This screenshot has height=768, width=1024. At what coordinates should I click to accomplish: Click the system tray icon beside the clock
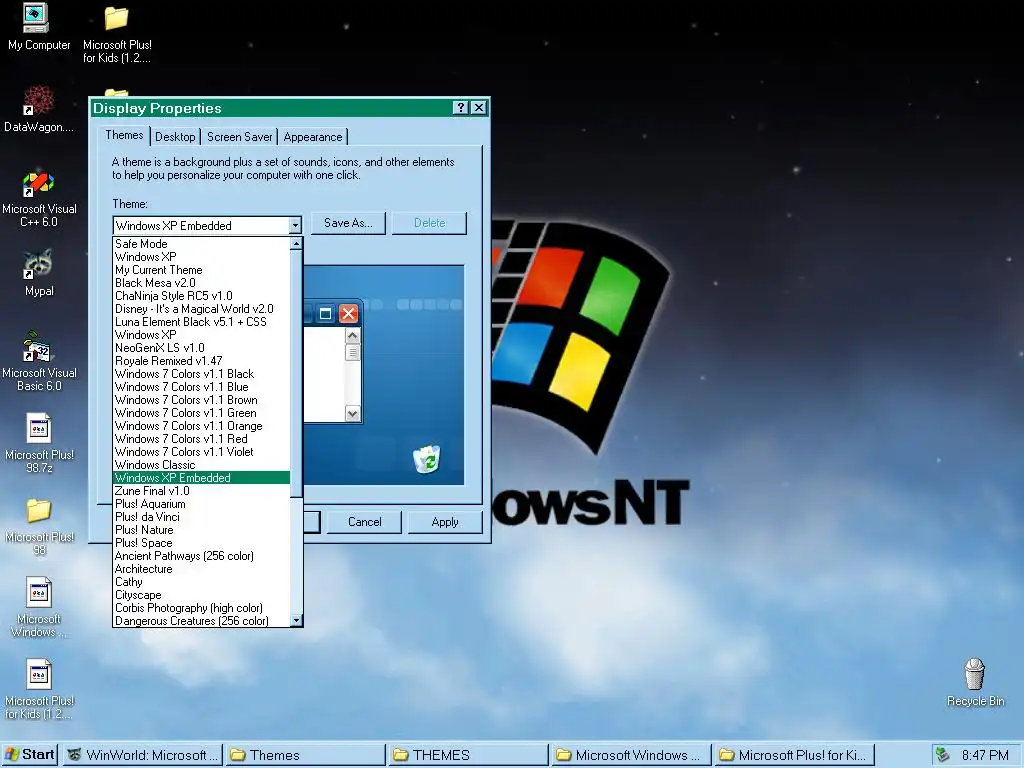pos(942,755)
